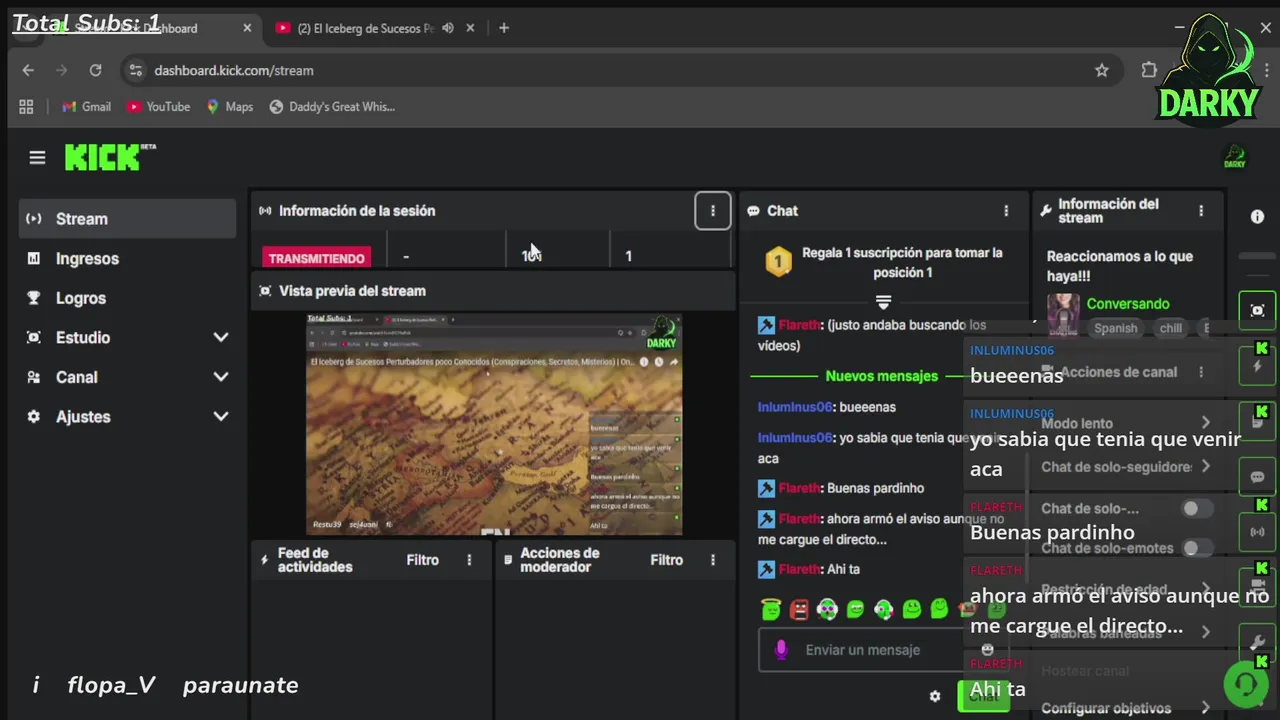The height and width of the screenshot is (720, 1280).
Task: Select the stream preview widget icon in right rail
Action: [1257, 310]
